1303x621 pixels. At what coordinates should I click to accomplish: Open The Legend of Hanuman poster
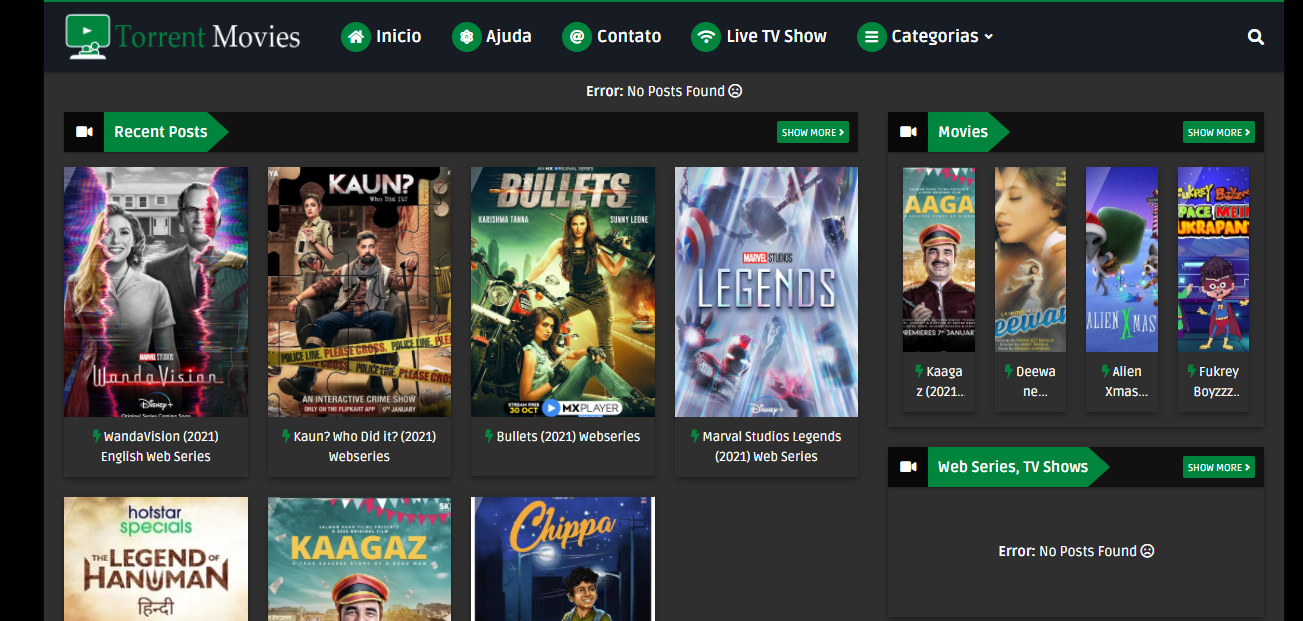156,559
